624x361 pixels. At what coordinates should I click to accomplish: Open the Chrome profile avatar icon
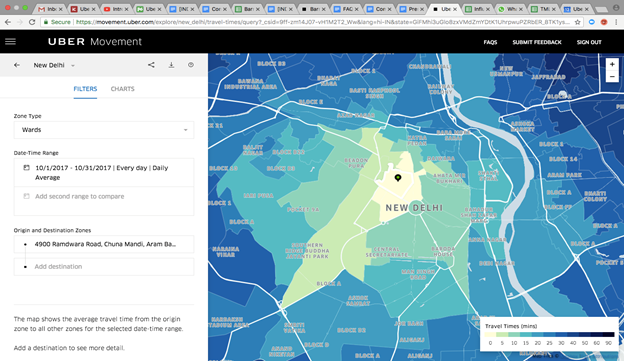coord(616,8)
